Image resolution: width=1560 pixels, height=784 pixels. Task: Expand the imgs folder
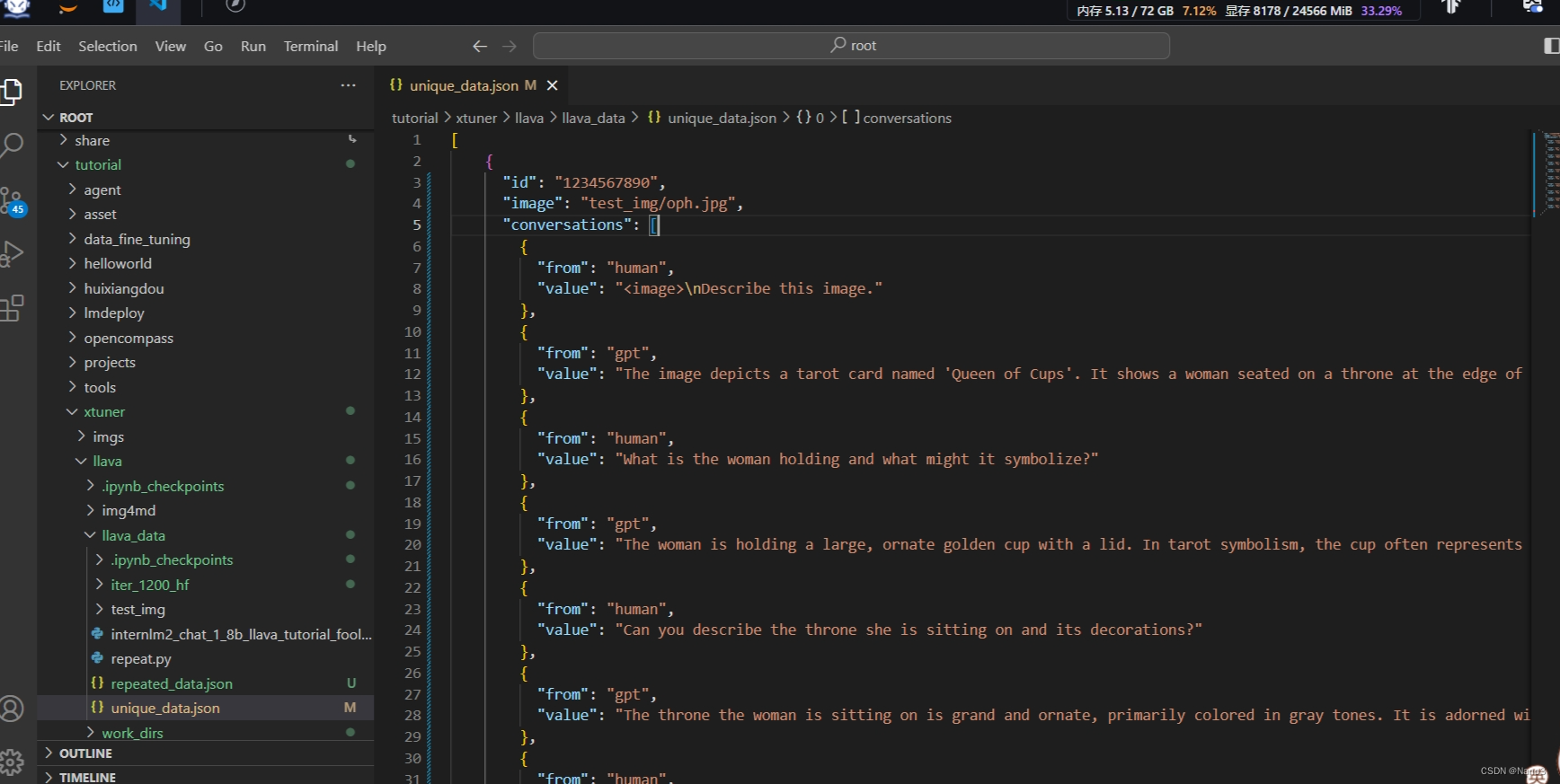pos(206,436)
